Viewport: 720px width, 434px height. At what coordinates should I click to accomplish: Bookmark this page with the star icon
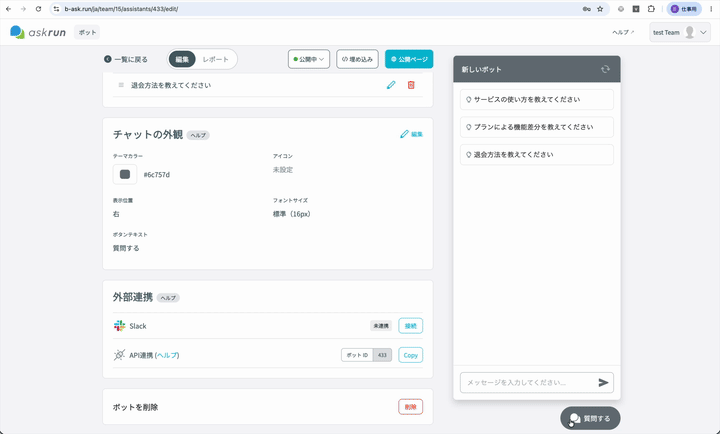[600, 9]
